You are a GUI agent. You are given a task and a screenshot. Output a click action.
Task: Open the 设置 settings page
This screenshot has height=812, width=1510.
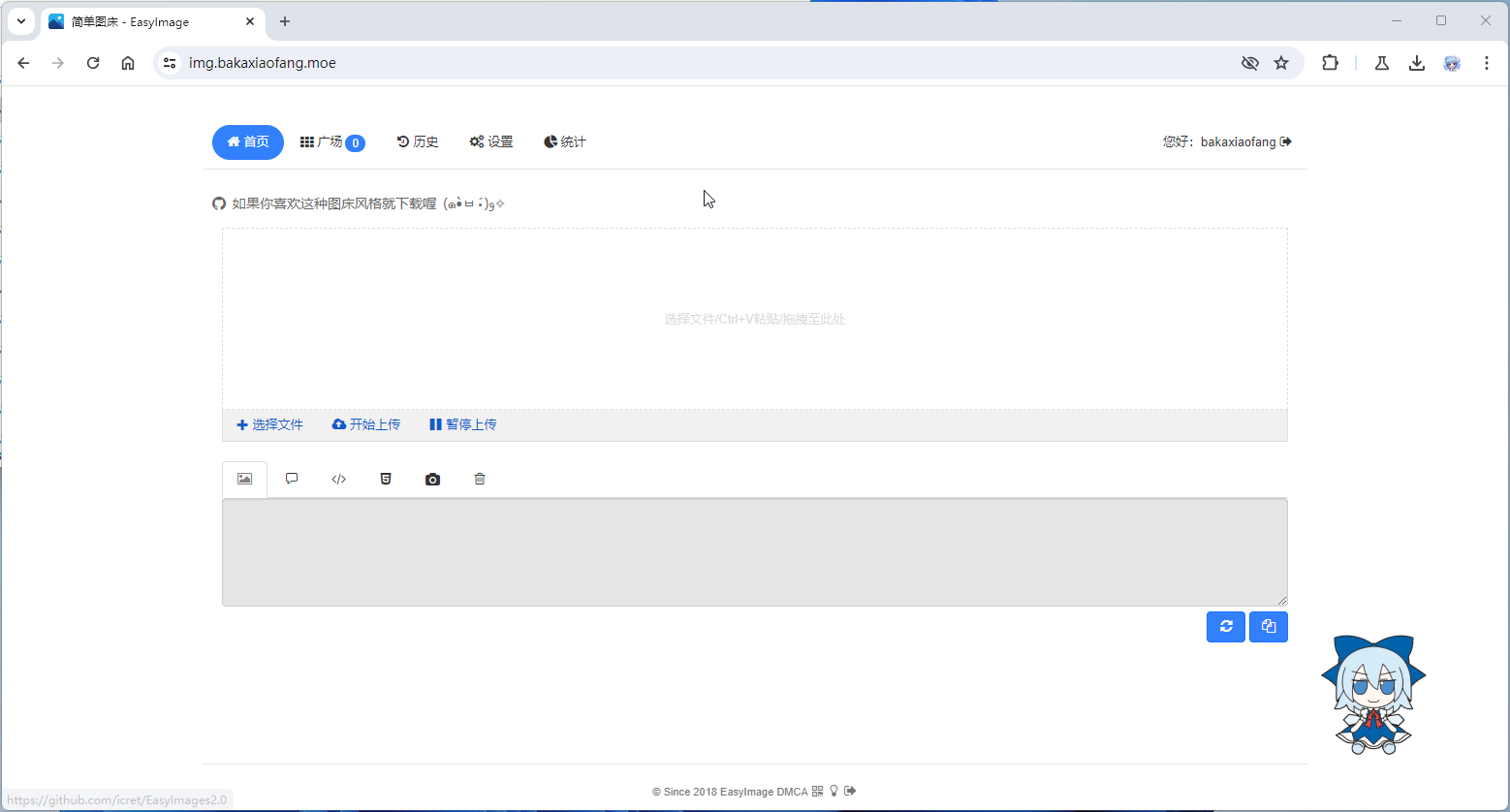[x=491, y=142]
